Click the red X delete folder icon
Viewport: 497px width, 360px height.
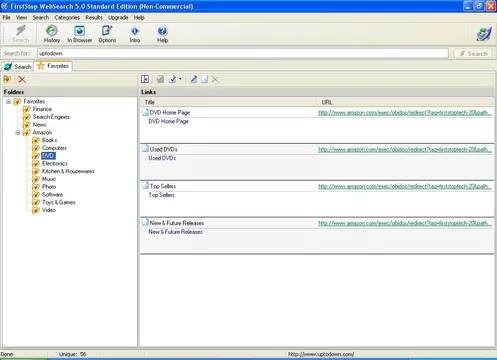(22, 79)
